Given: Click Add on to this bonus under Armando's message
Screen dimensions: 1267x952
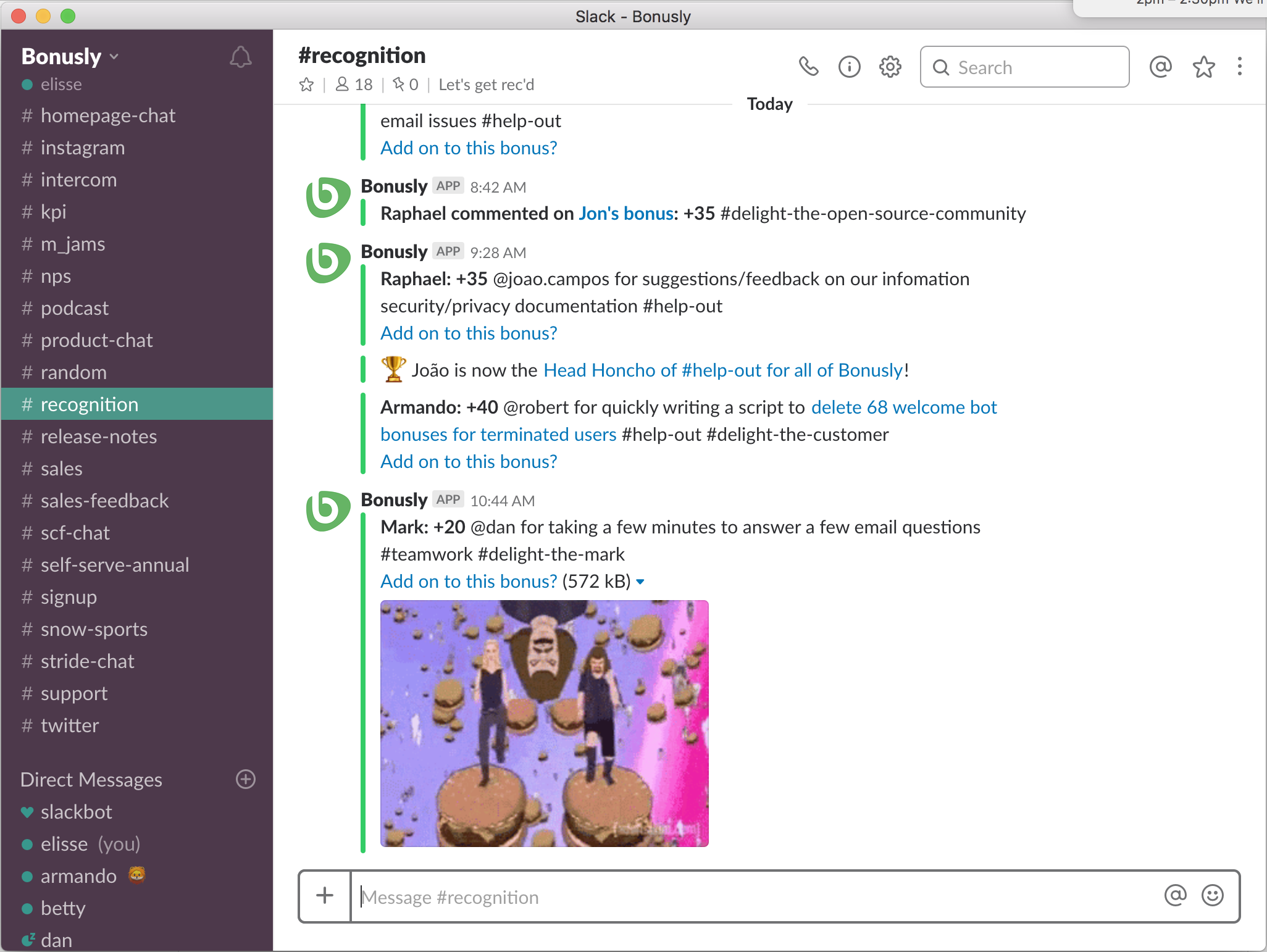Looking at the screenshot, I should (469, 462).
